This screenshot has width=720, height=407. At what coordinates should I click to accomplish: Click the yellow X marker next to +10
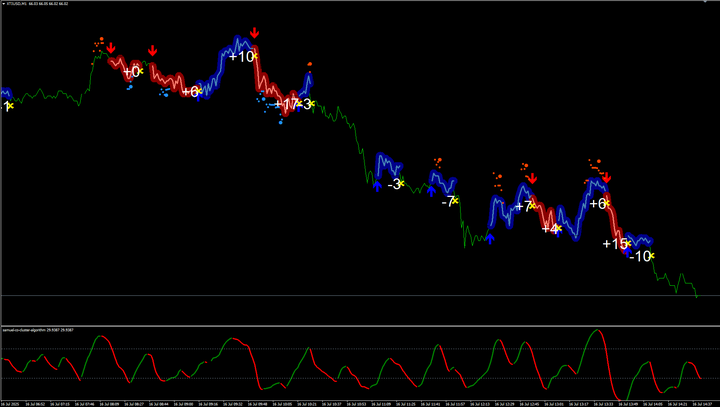tap(256, 57)
